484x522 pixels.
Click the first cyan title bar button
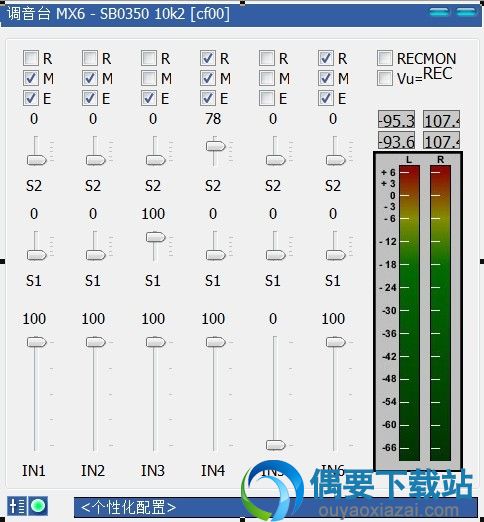[439, 12]
